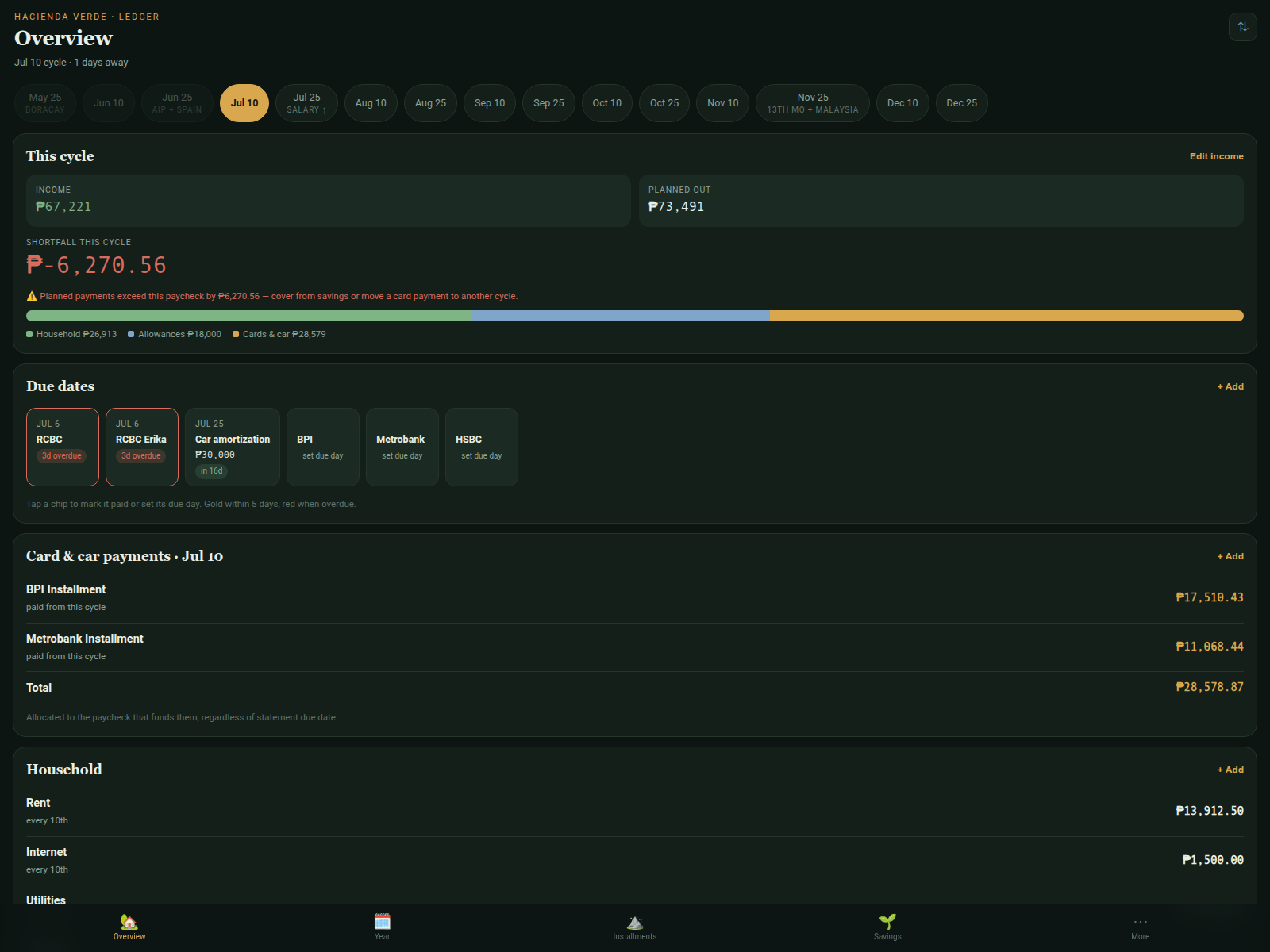The width and height of the screenshot is (1270, 952).
Task: Select the Dec 10 cycle
Action: coord(902,103)
